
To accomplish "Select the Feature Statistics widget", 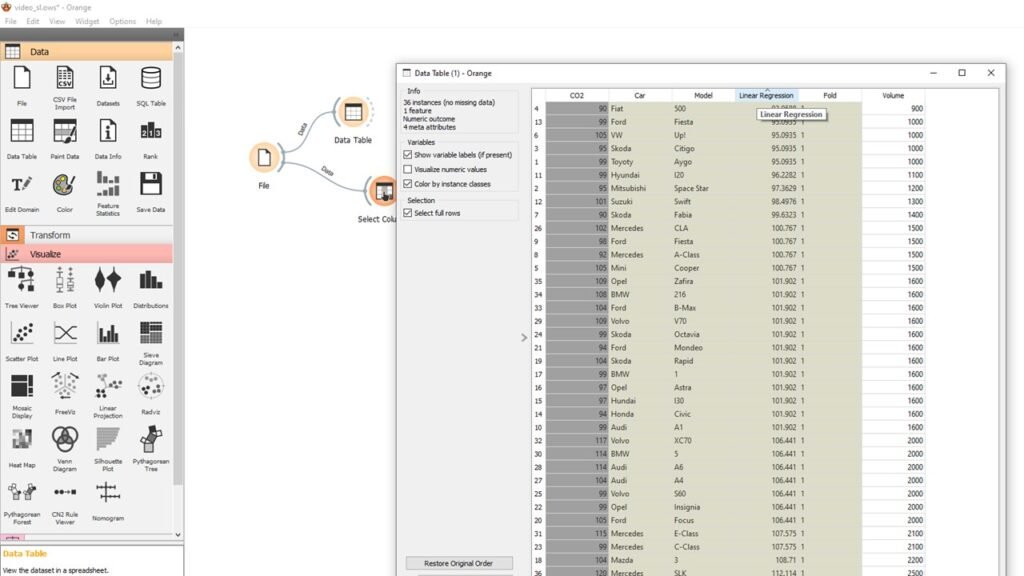I will 108,193.
